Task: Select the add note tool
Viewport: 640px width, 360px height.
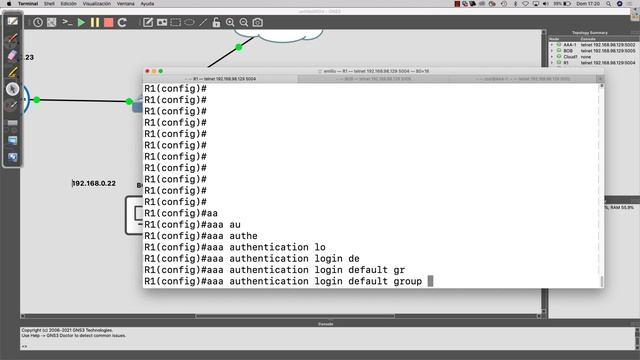Action: click(x=148, y=22)
